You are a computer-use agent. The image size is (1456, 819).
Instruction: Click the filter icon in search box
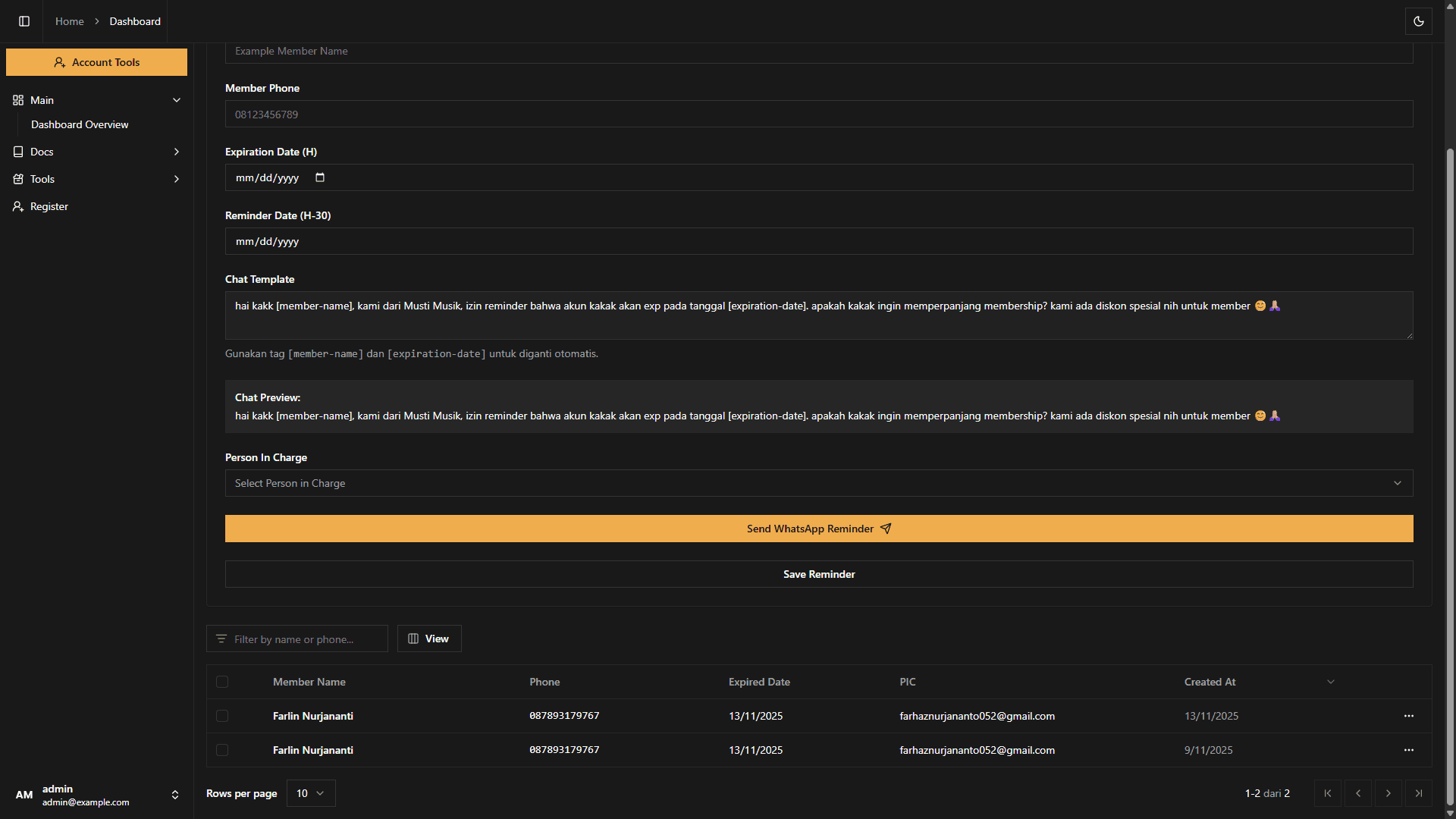[221, 639]
